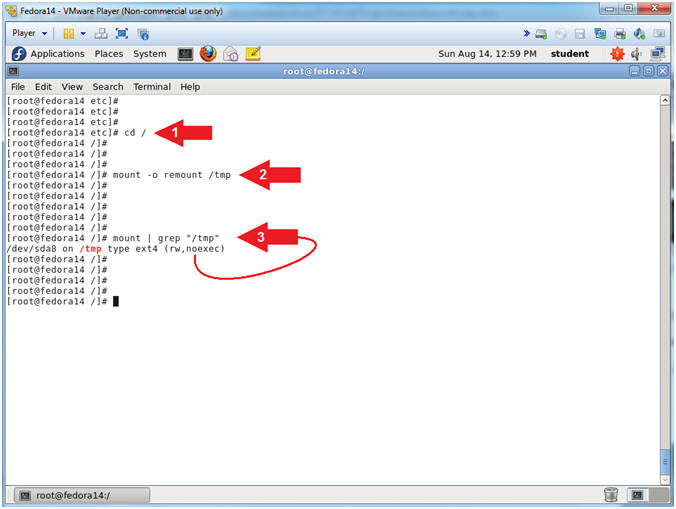Click the terminal scrollbar thumb

[665, 461]
